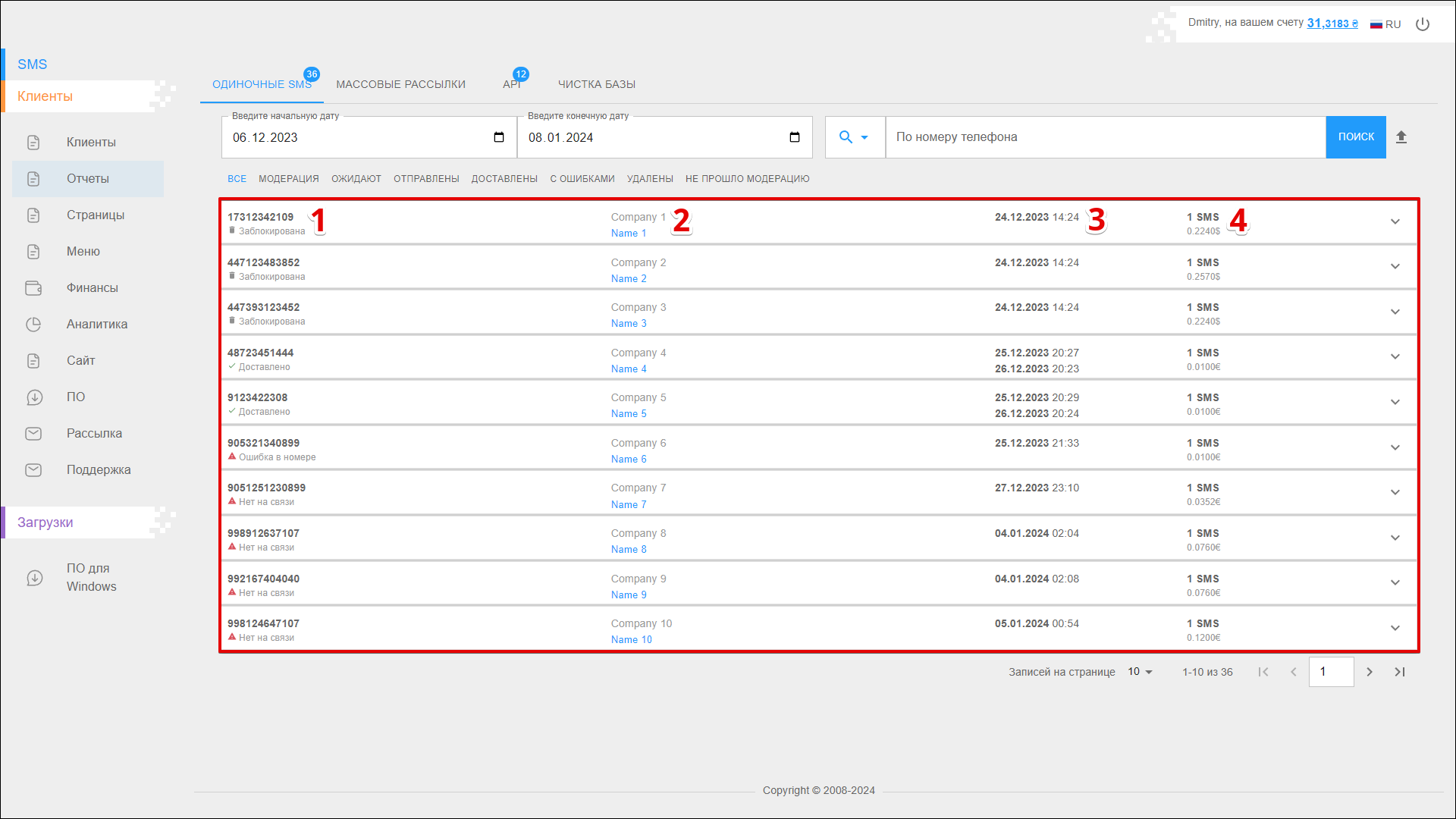
Task: Expand row for Company 6 message
Action: [1395, 447]
